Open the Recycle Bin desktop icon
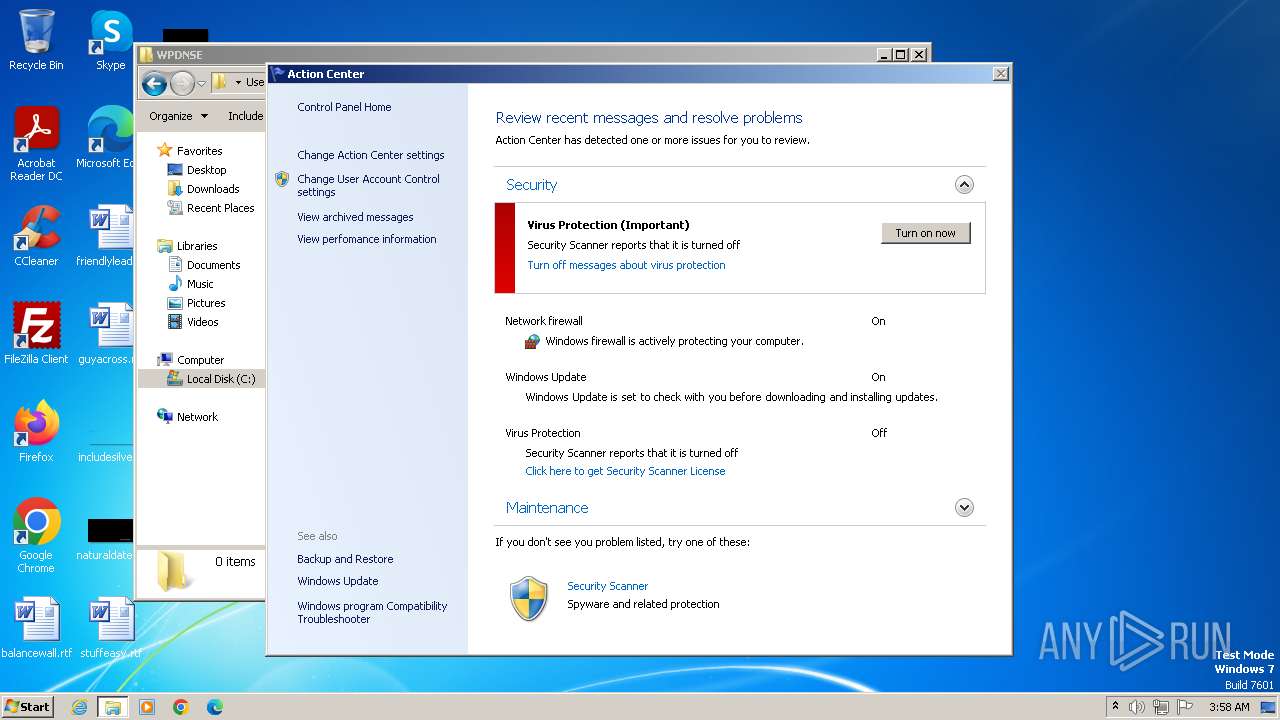The image size is (1280, 720). (36, 40)
